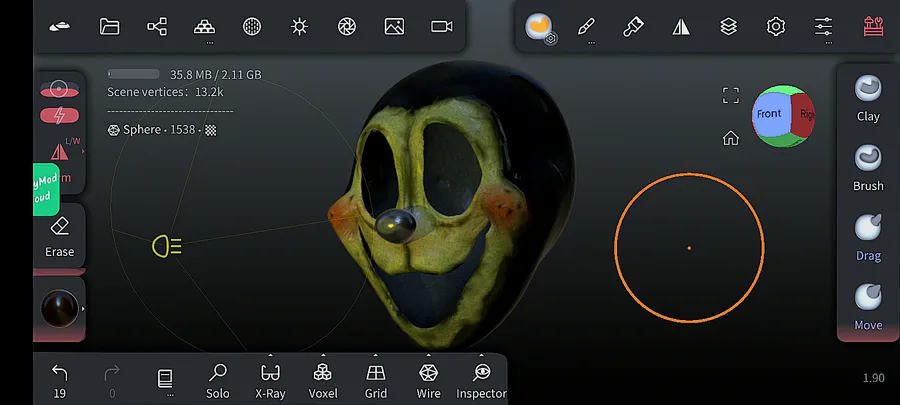
Task: Open the Nomad logo menu
Action: coord(60,26)
